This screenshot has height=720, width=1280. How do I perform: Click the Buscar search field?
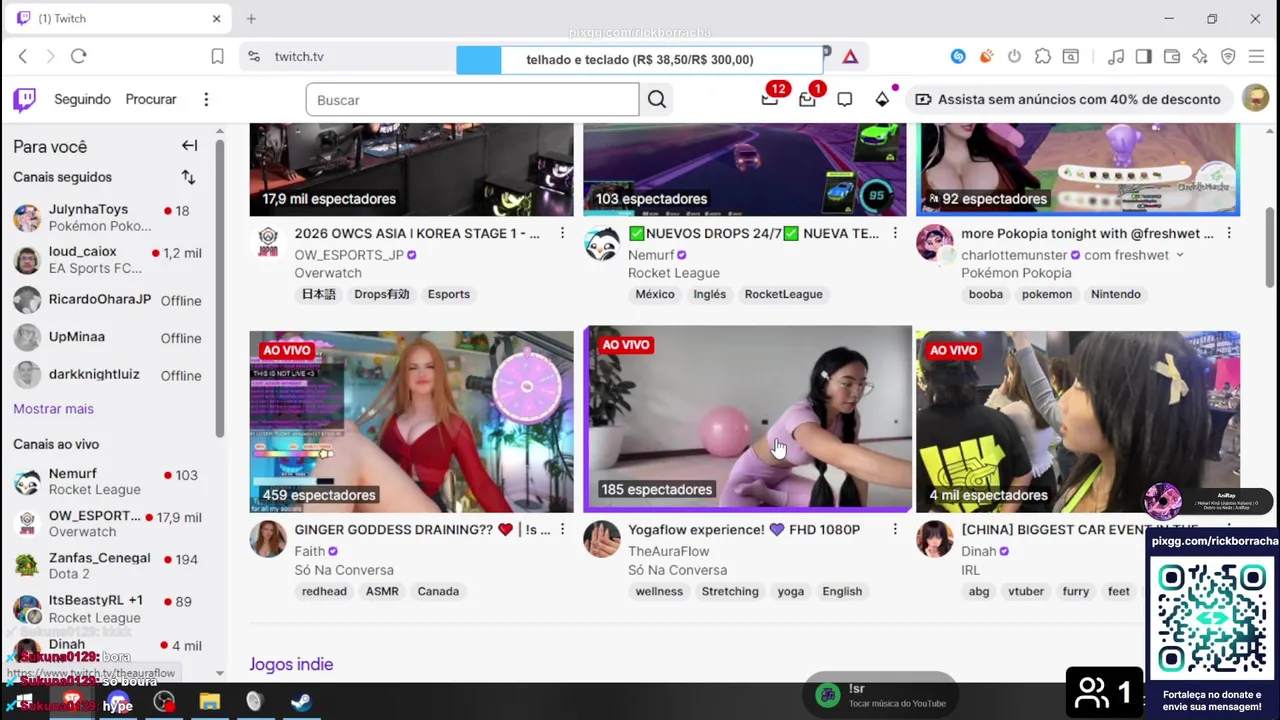472,99
